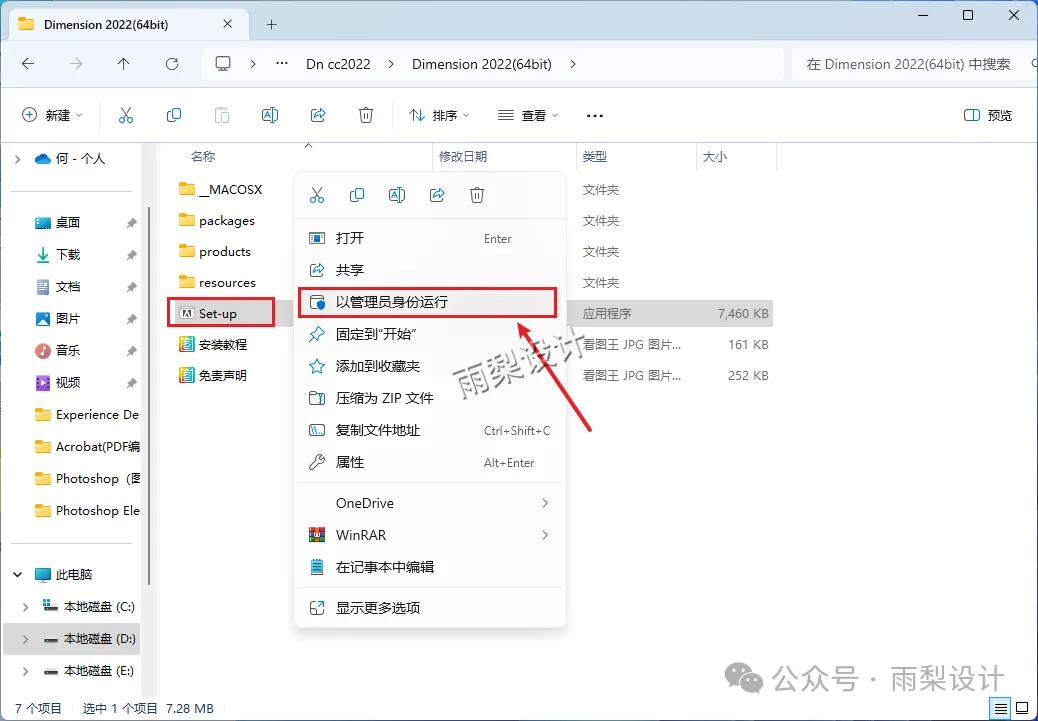Image resolution: width=1038 pixels, height=721 pixels.
Task: Open the See more ellipsis menu
Action: (x=594, y=115)
